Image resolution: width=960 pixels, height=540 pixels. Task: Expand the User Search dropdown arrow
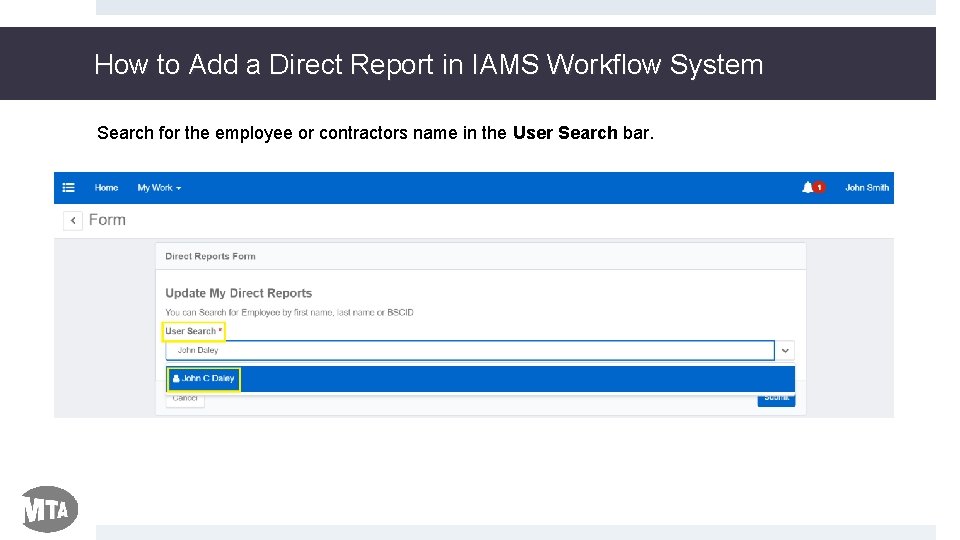785,350
